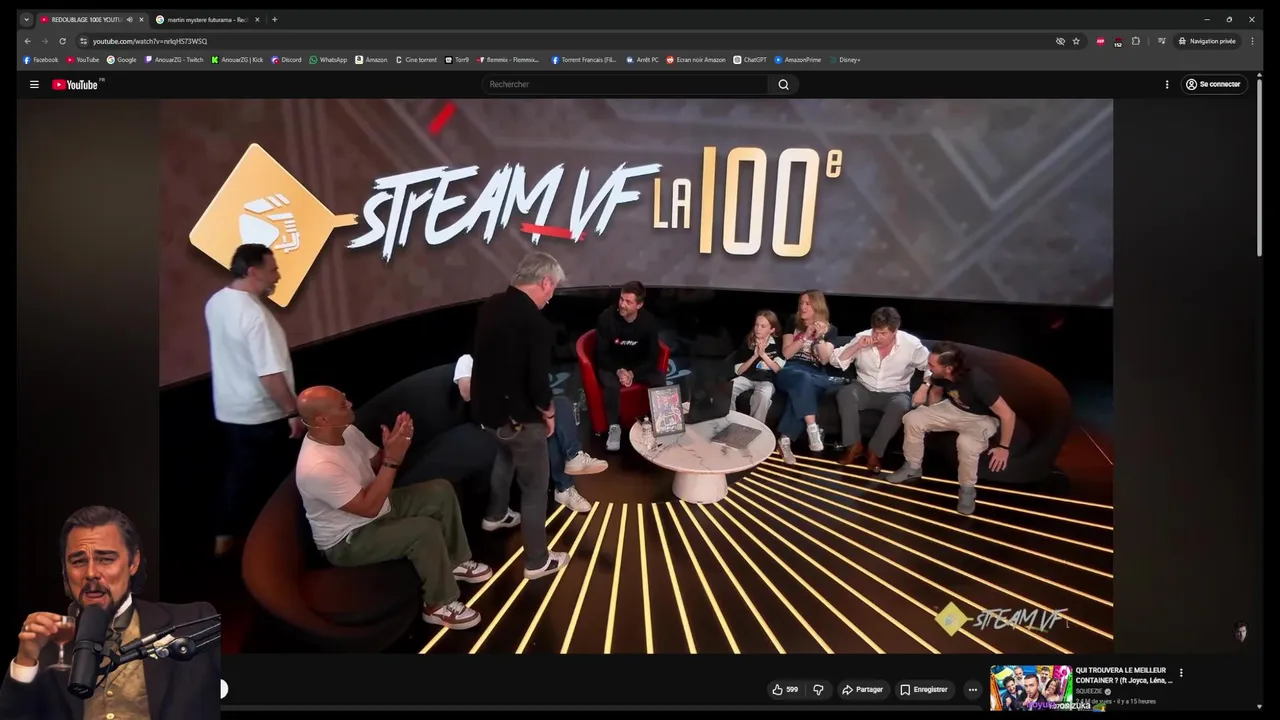Save the video with Enregistrer
1280x720 pixels.
[x=923, y=689]
